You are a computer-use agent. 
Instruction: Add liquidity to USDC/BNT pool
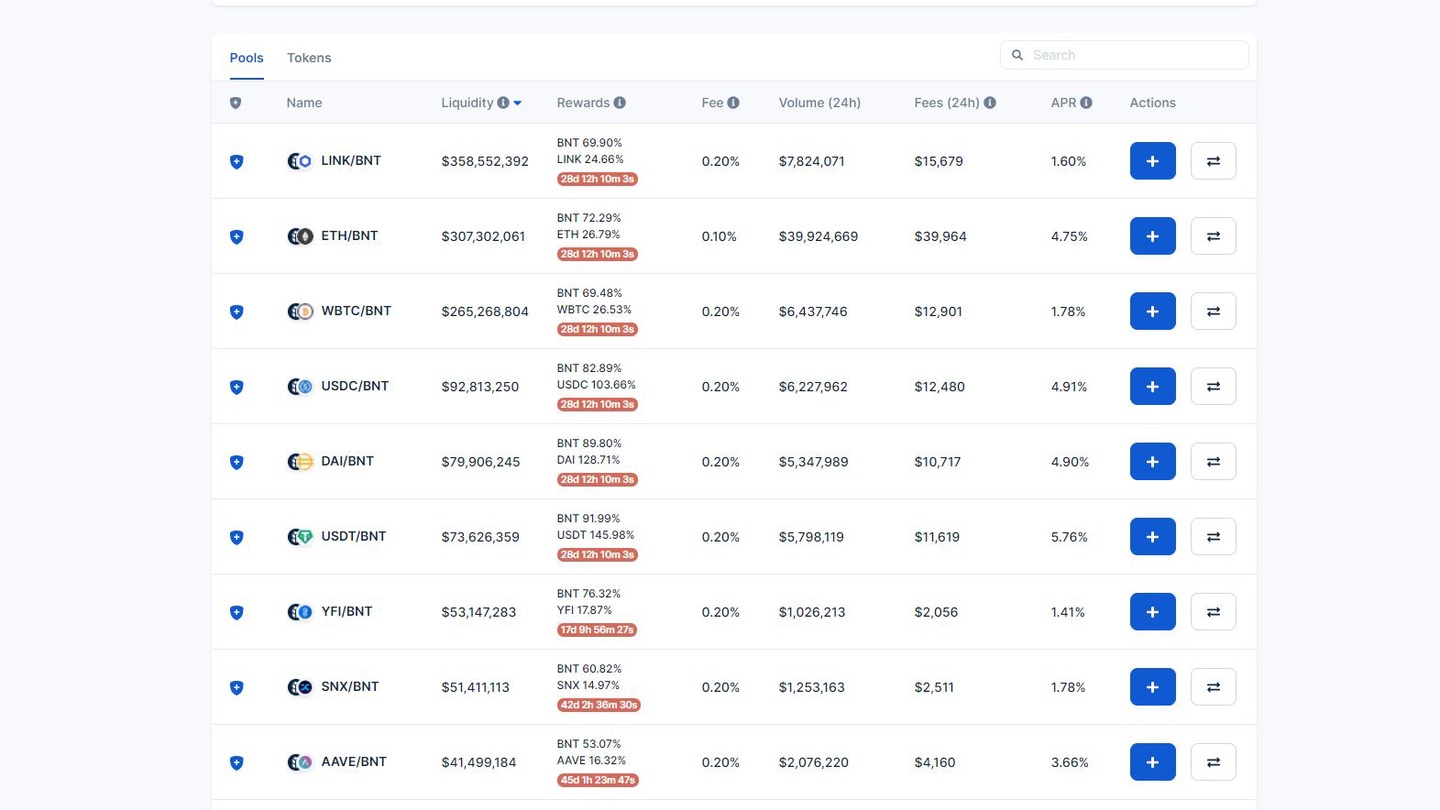coord(1152,386)
